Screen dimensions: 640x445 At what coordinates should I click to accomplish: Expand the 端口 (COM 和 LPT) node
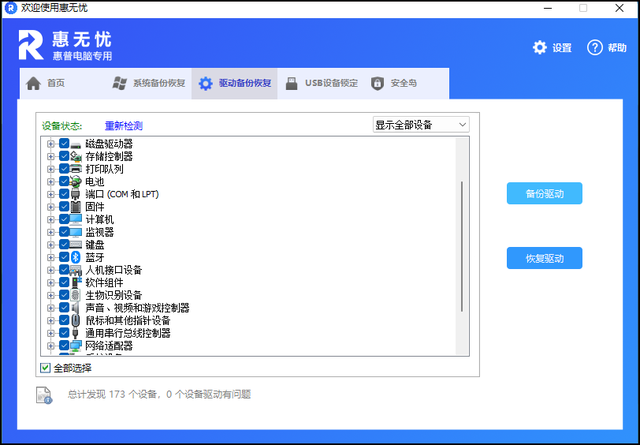51,194
